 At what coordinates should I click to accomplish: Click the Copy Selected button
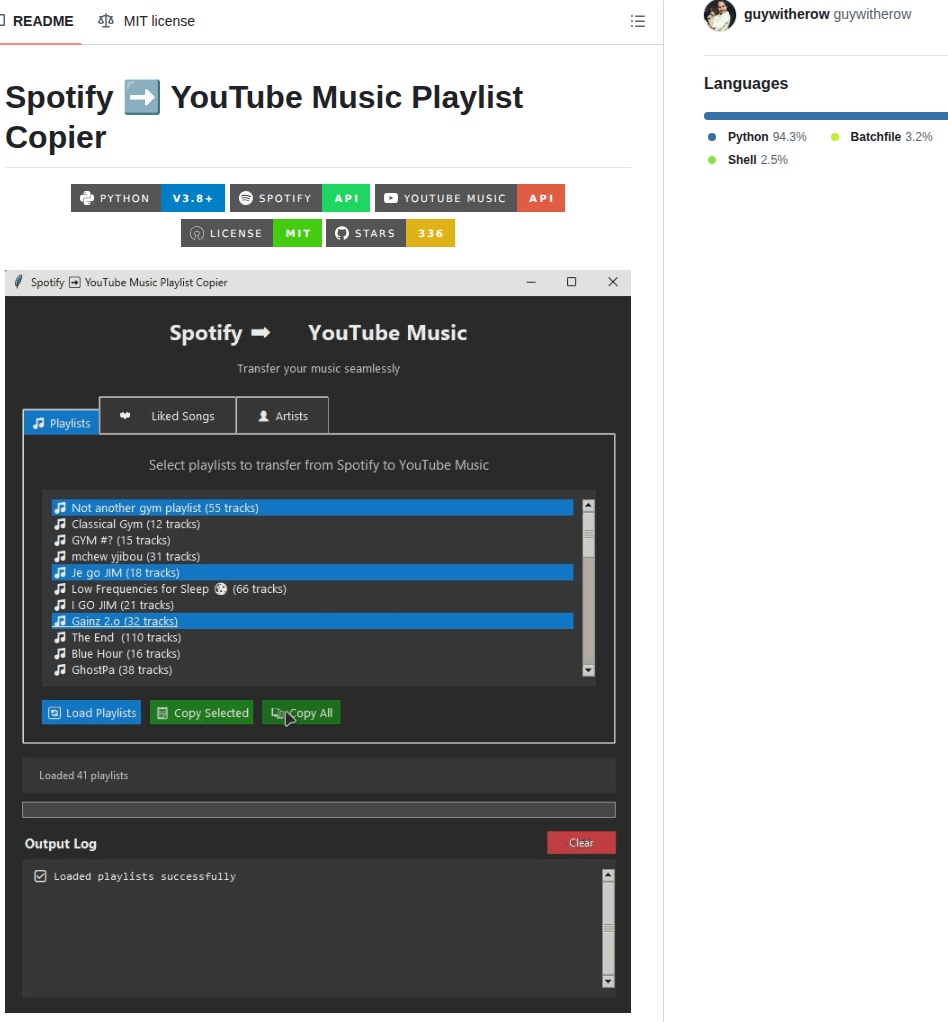pos(201,712)
